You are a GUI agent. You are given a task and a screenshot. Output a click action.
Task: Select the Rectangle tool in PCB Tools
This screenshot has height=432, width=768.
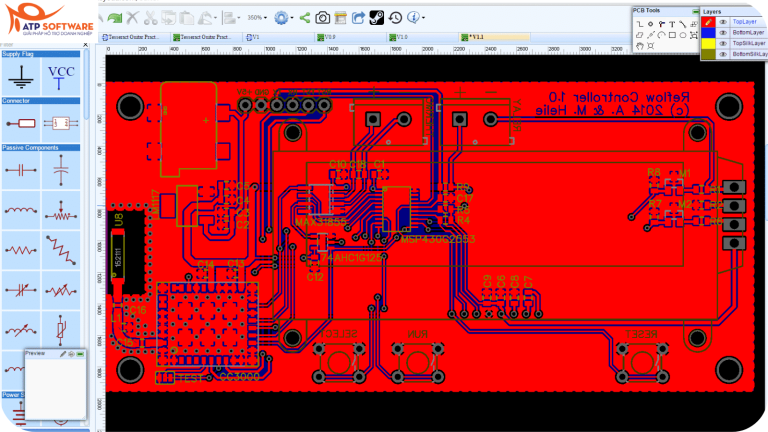[x=672, y=35]
